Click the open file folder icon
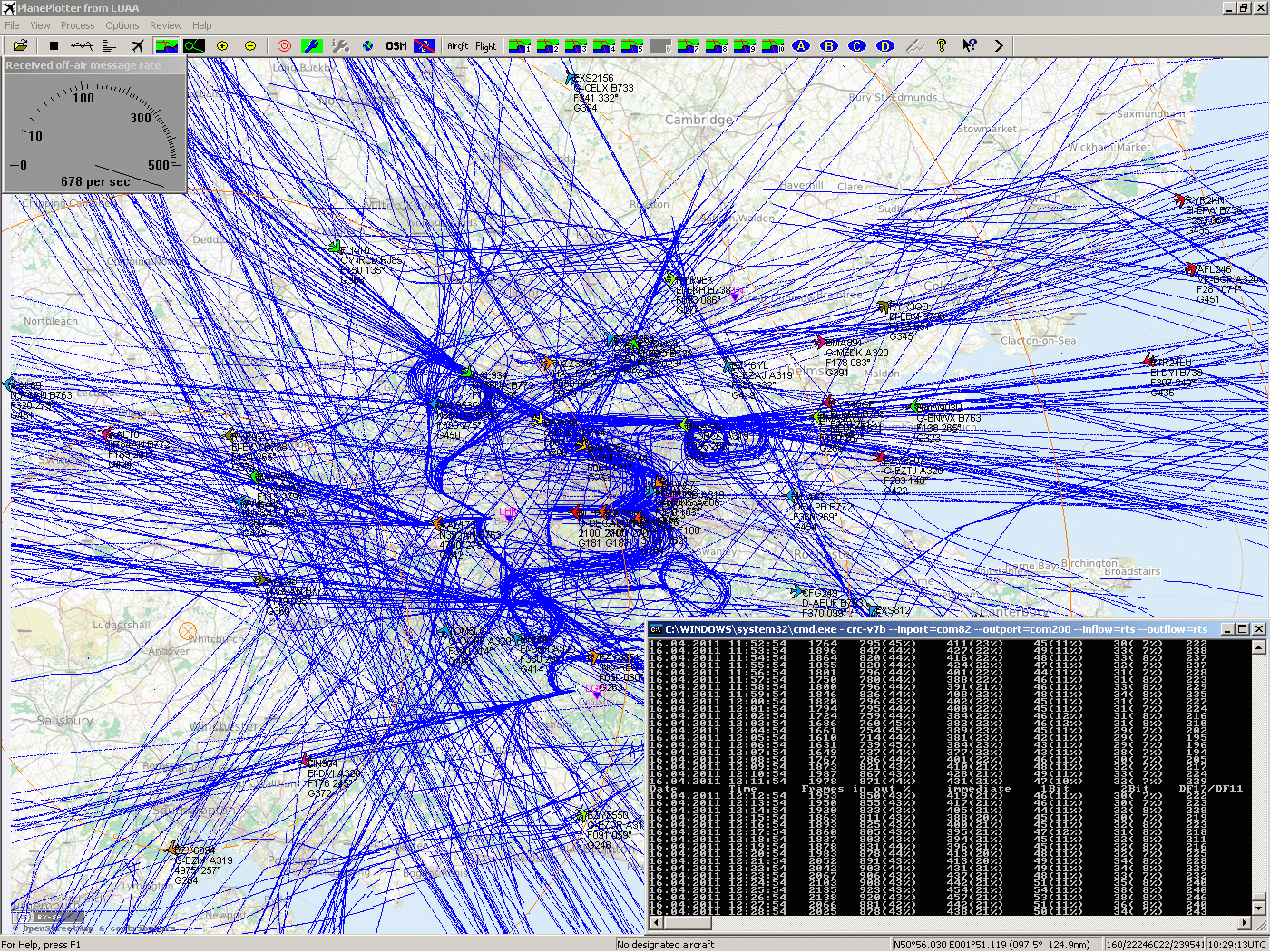This screenshot has height=952, width=1270. pos(20,45)
